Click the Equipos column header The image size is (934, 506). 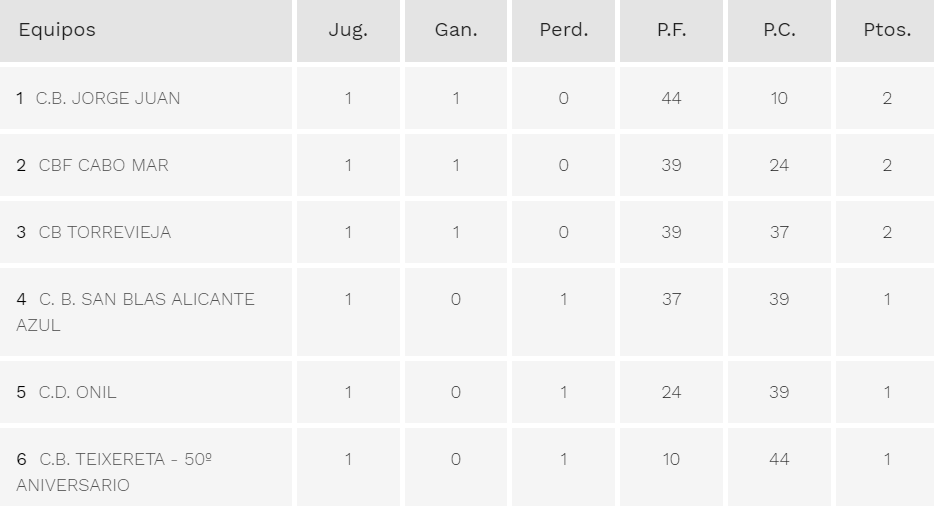(57, 30)
